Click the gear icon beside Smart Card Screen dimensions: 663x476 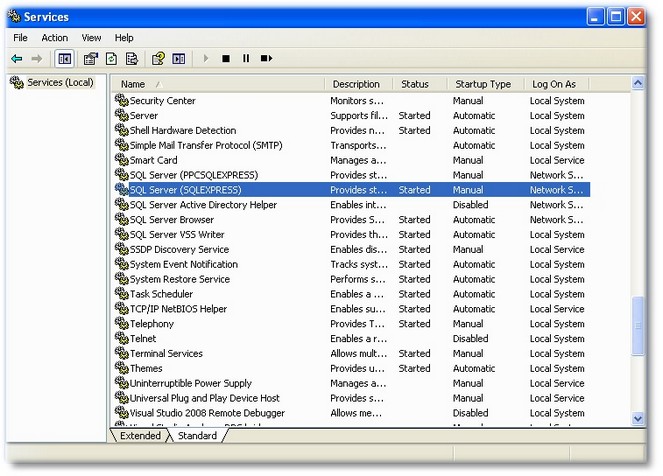[x=122, y=160]
